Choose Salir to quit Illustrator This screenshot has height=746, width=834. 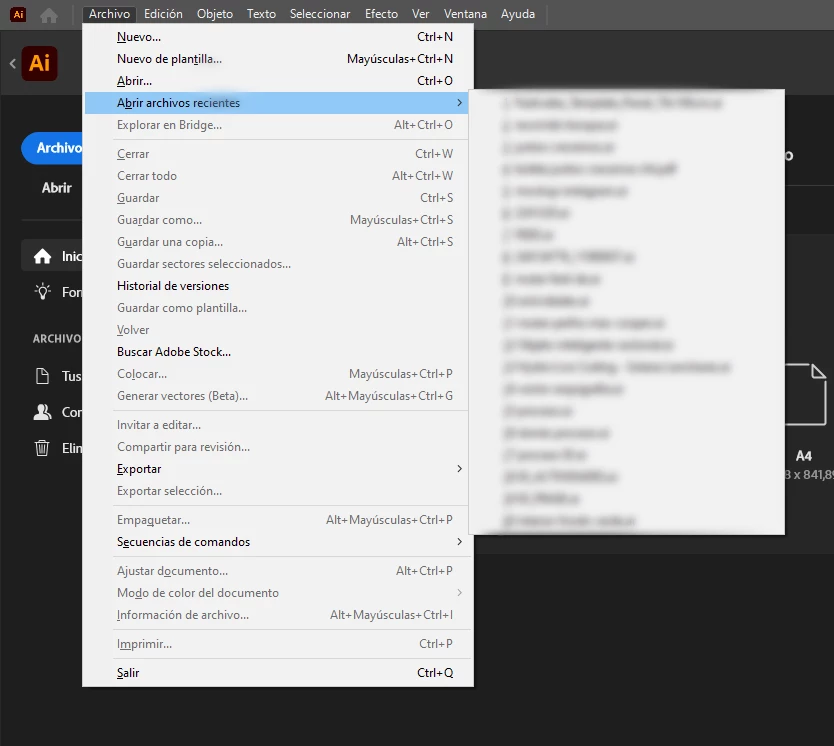tap(277, 673)
